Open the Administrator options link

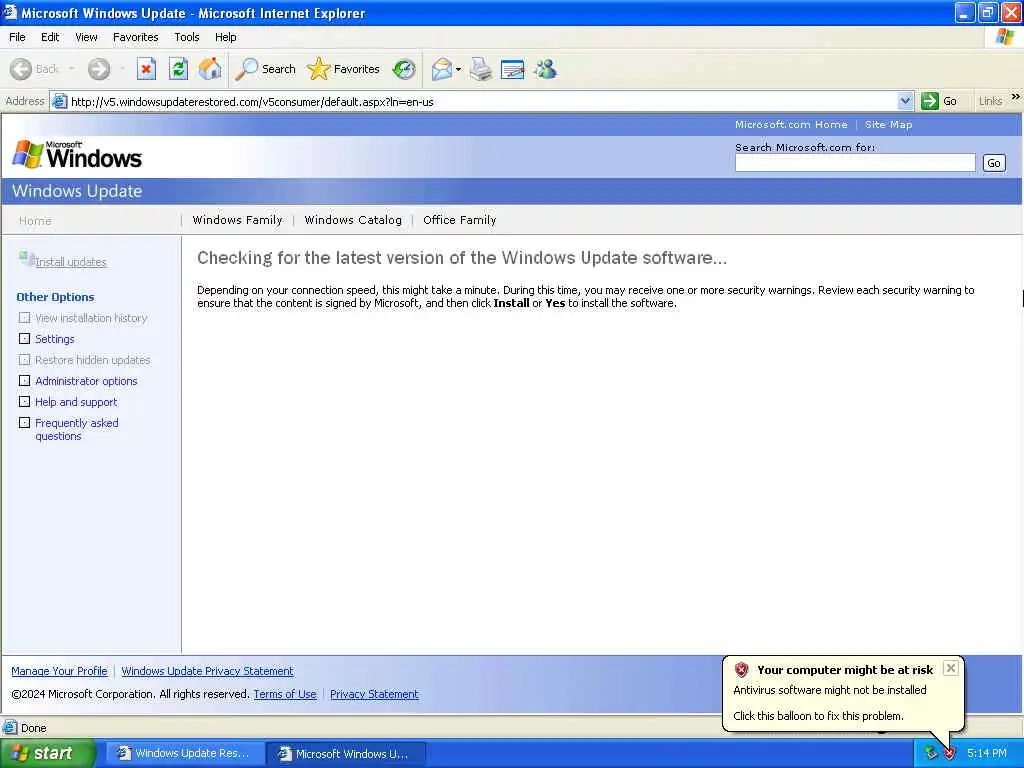[x=86, y=381]
